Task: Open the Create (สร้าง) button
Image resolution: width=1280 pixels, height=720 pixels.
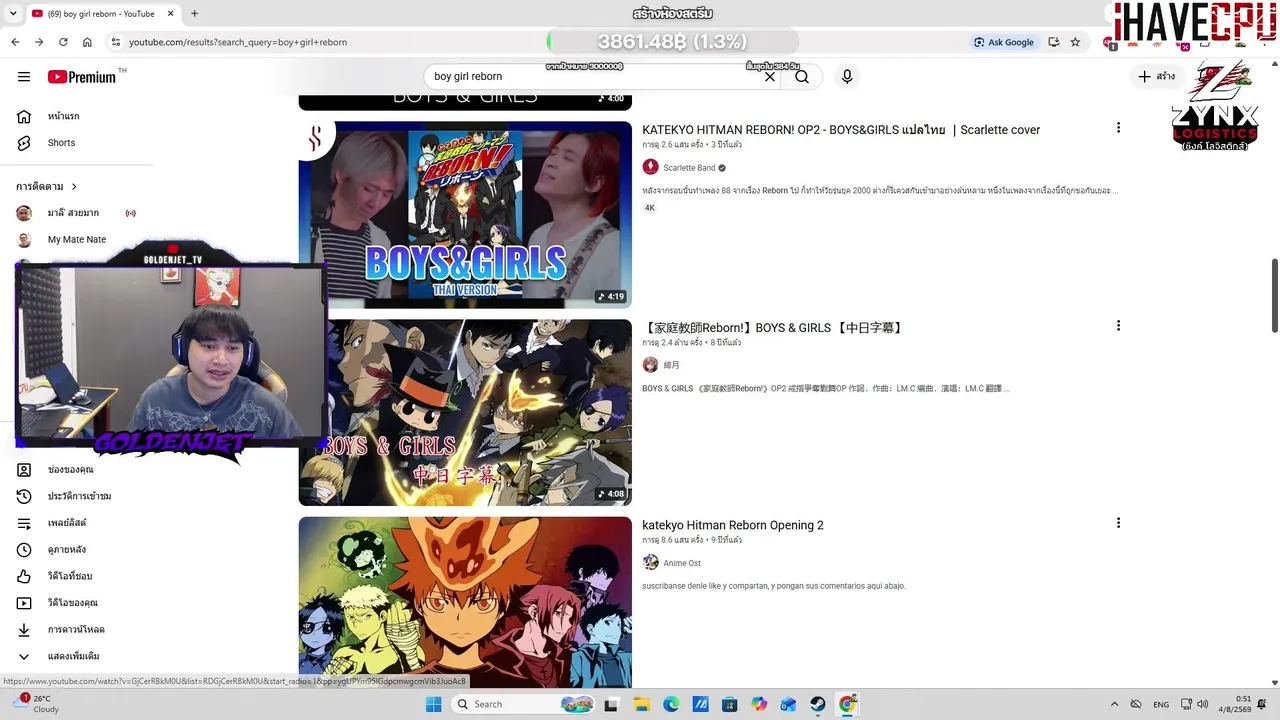Action: (1157, 77)
